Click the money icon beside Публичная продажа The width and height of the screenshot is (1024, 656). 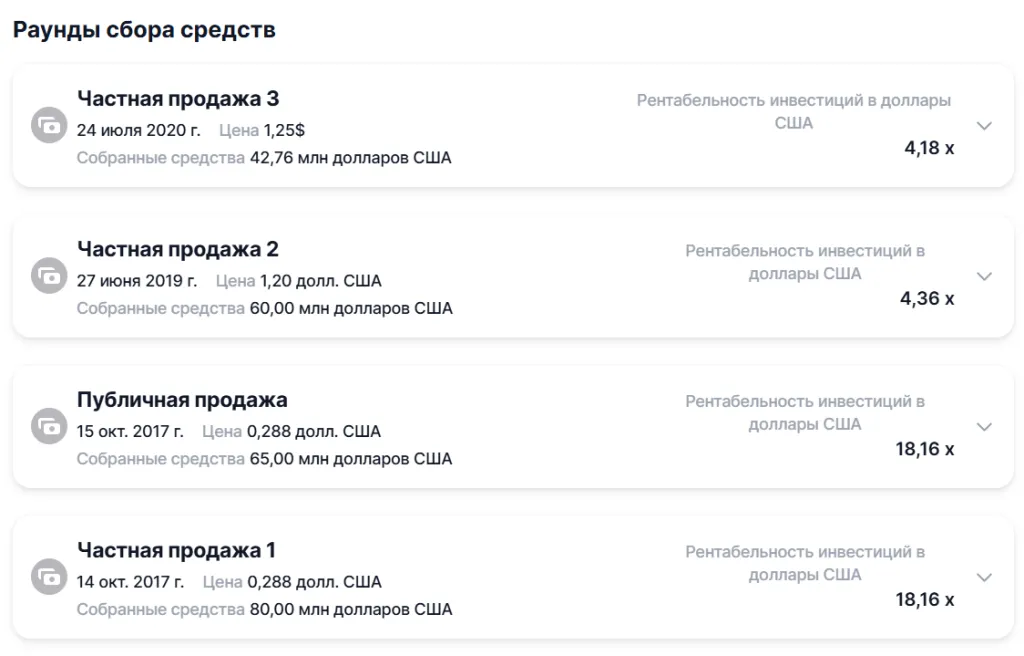point(49,427)
